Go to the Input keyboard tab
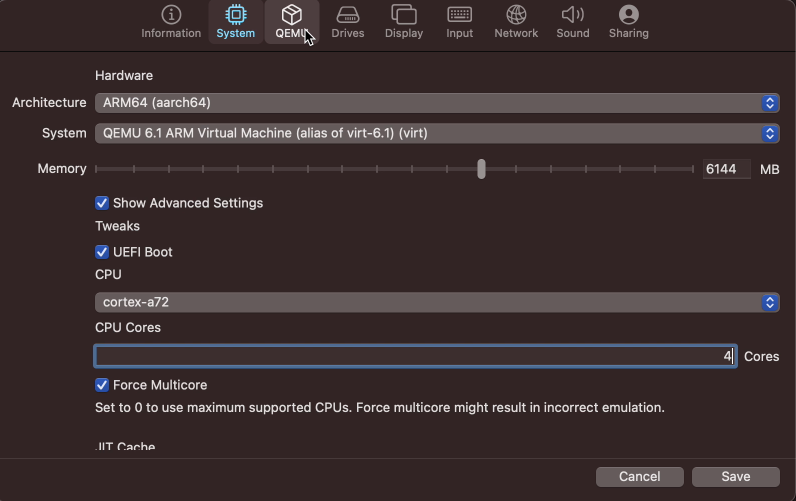This screenshot has height=501, width=796. [x=459, y=22]
